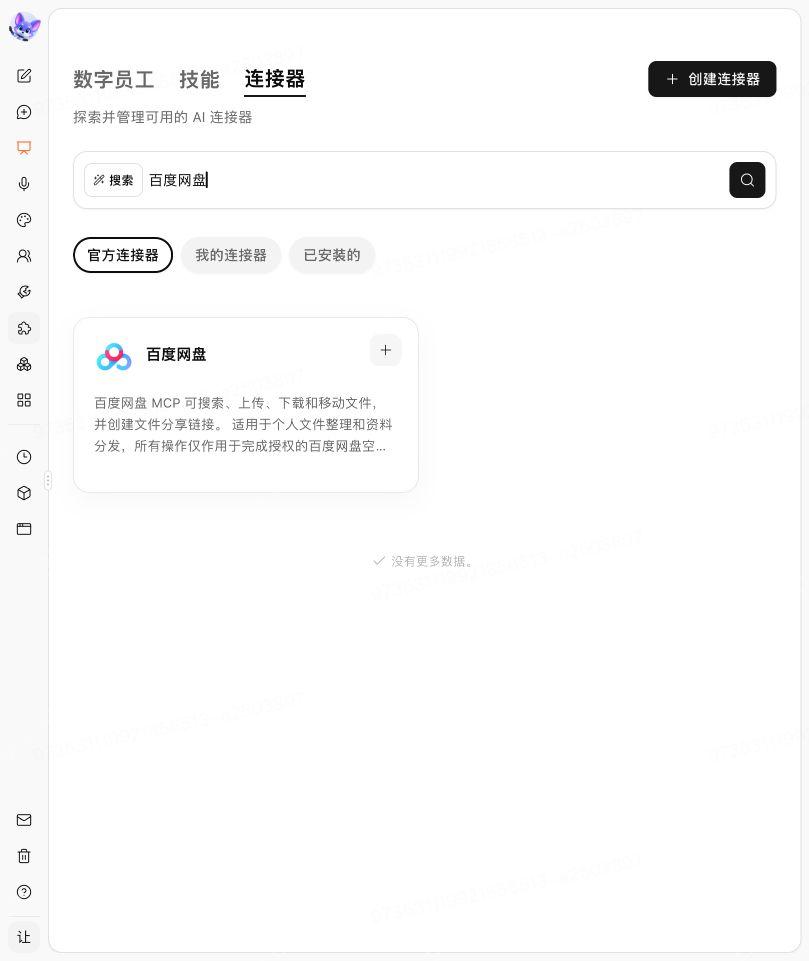Screen dimensions: 809x961
Task: Switch to the 技能 tab
Action: coord(199,79)
